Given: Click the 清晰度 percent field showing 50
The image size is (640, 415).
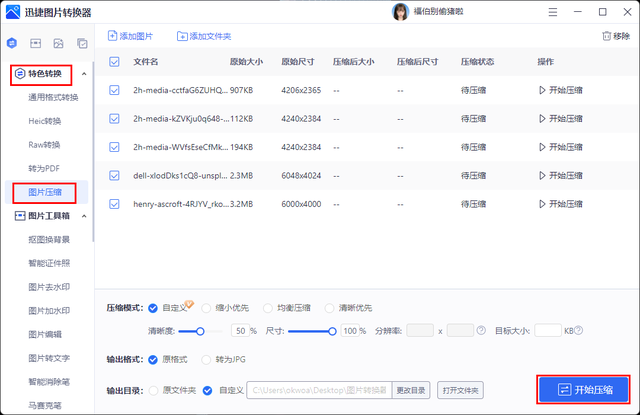Looking at the screenshot, I should pyautogui.click(x=240, y=331).
